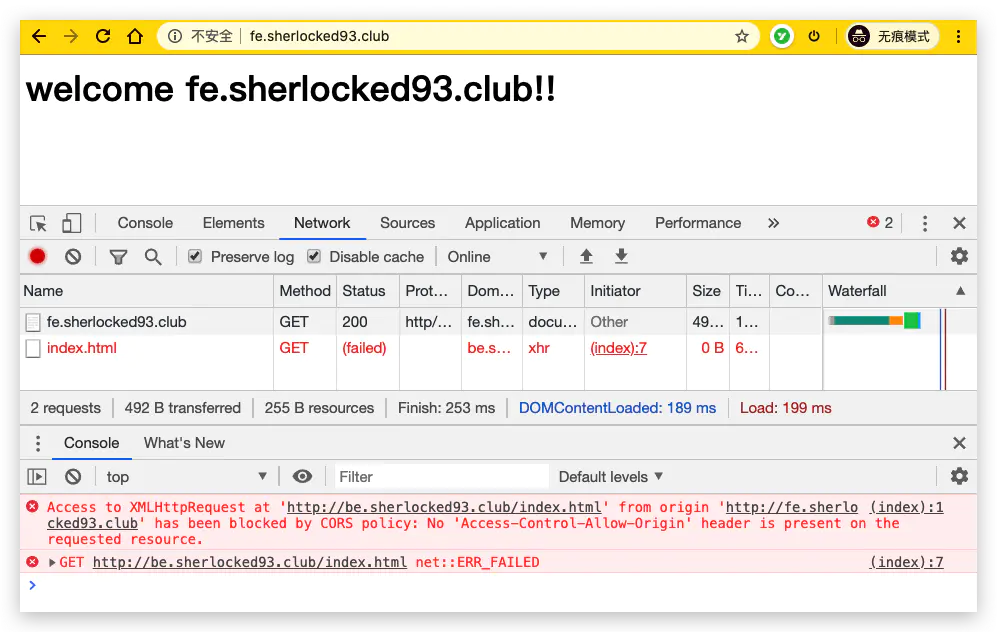Click the console Filter input field

tap(441, 477)
